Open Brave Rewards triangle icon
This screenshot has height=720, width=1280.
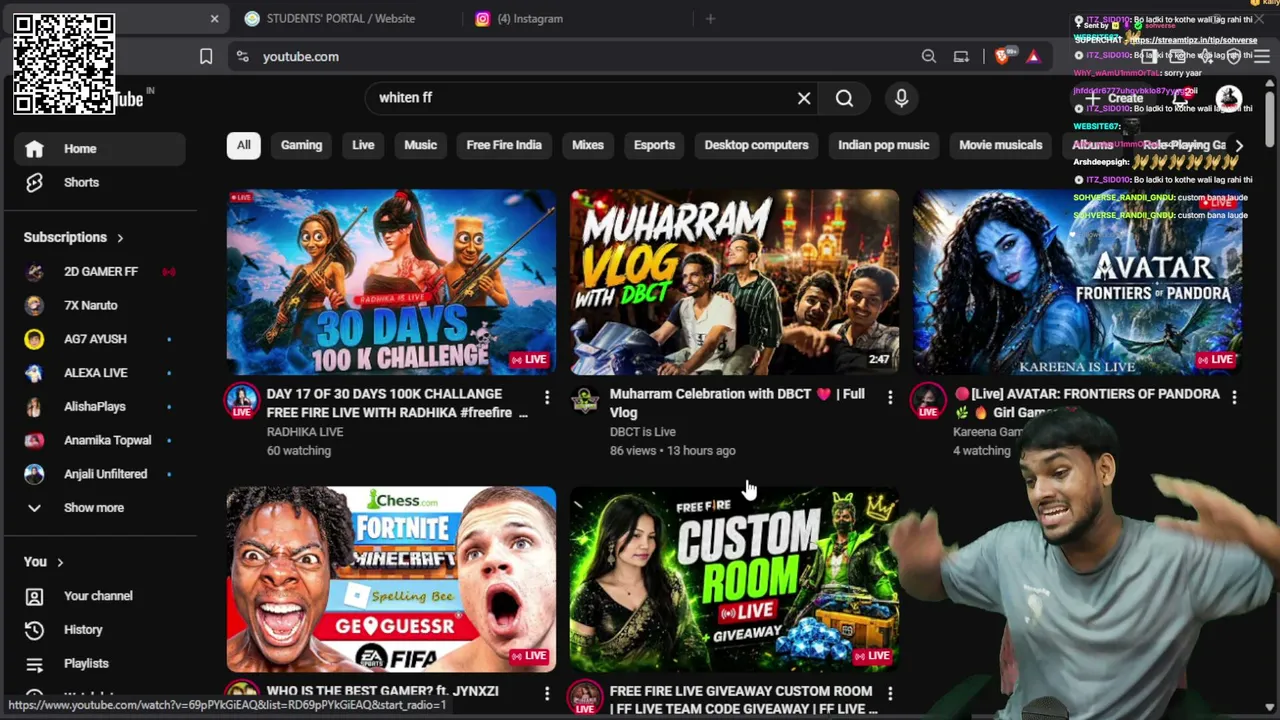point(1033,57)
